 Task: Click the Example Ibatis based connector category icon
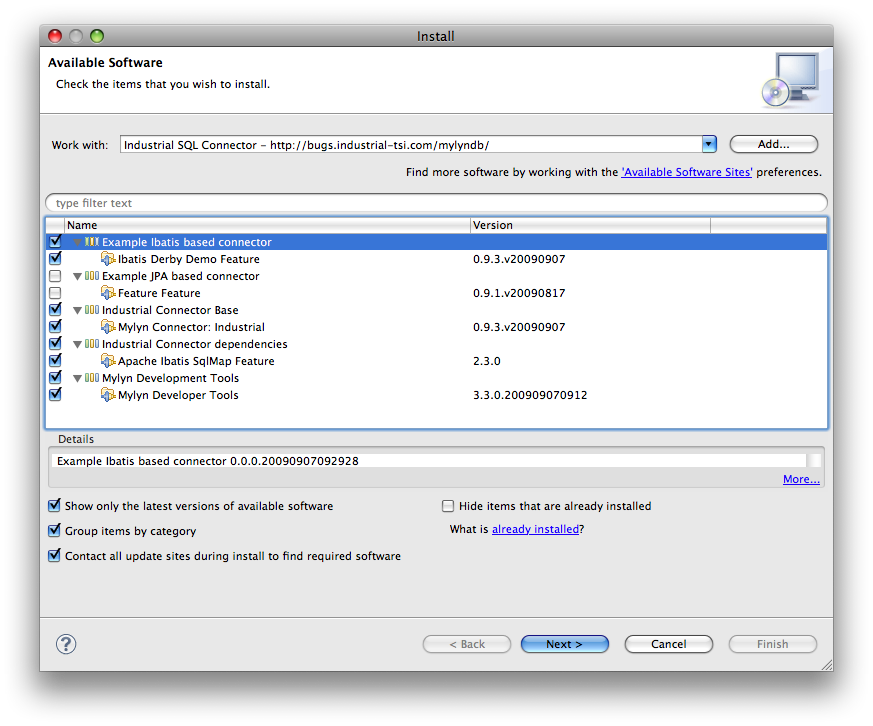coord(92,242)
